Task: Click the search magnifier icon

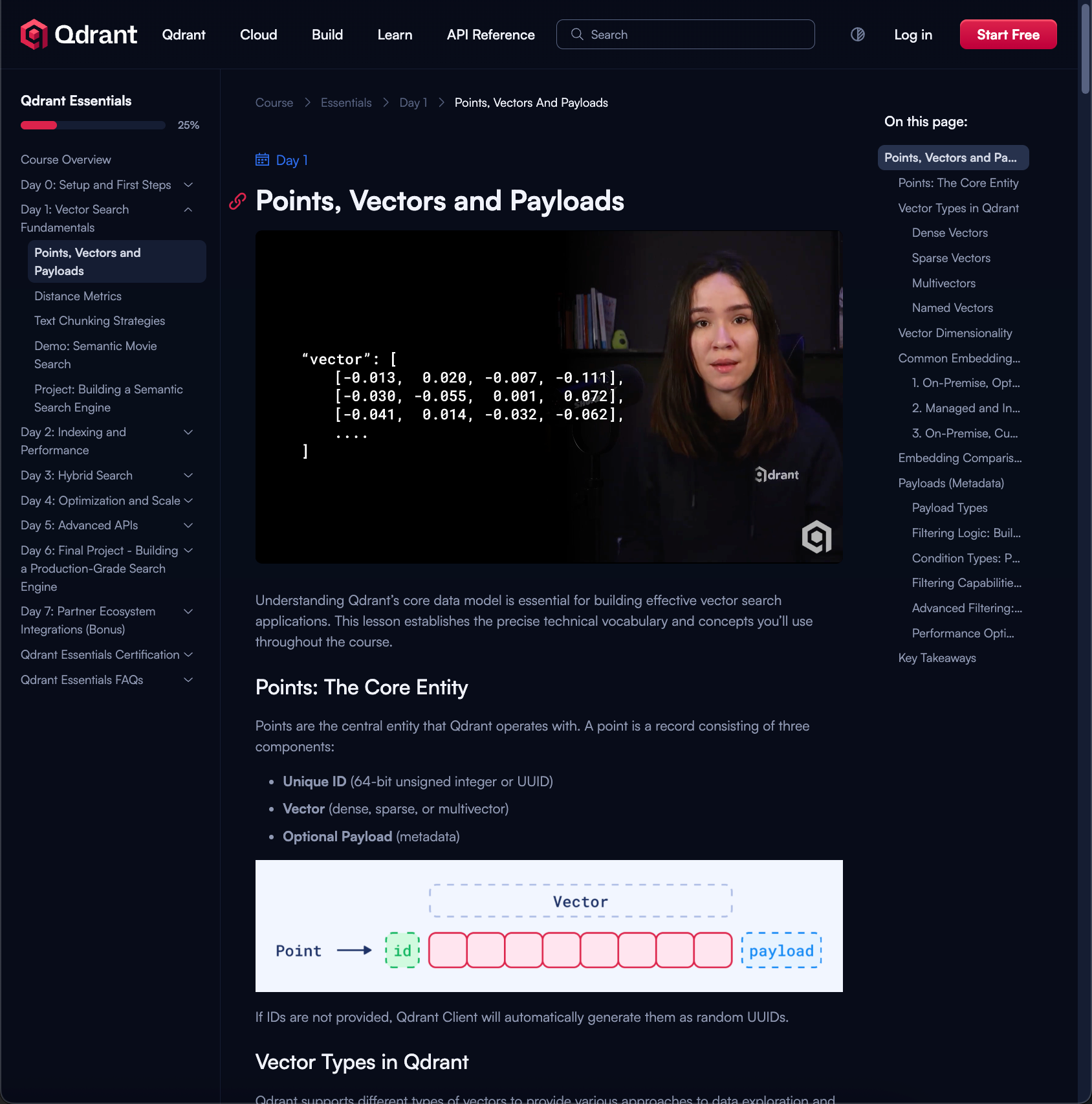Action: (577, 34)
